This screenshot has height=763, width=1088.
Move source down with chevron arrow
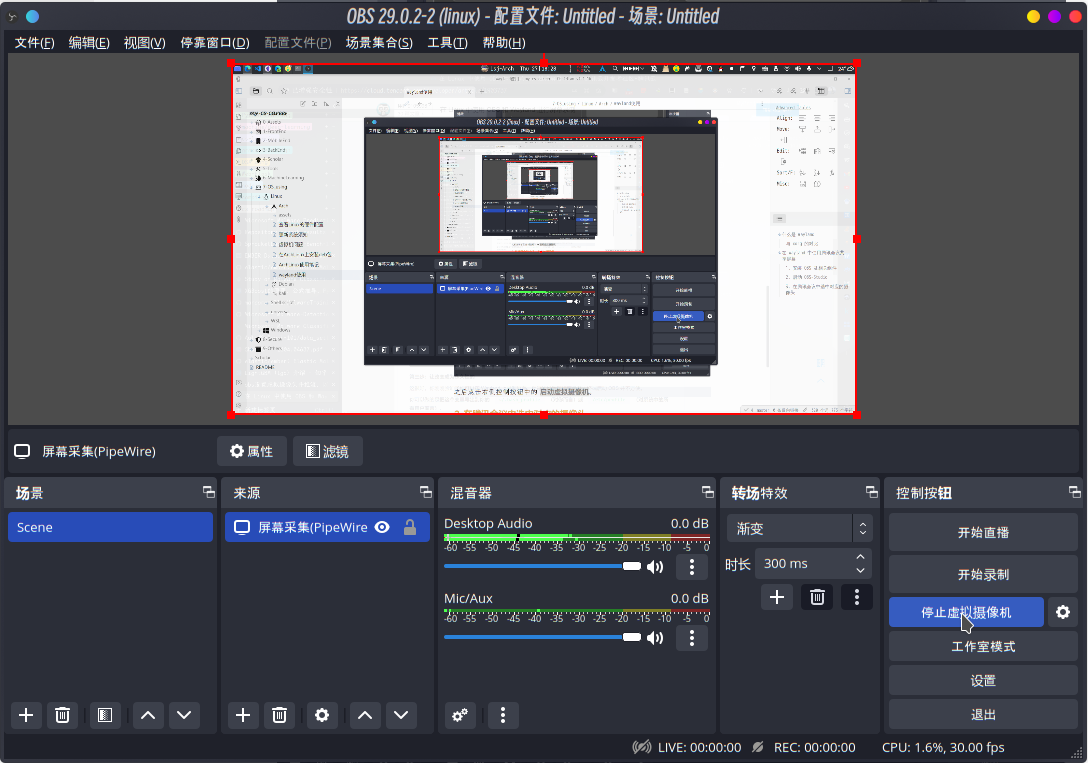click(x=402, y=715)
